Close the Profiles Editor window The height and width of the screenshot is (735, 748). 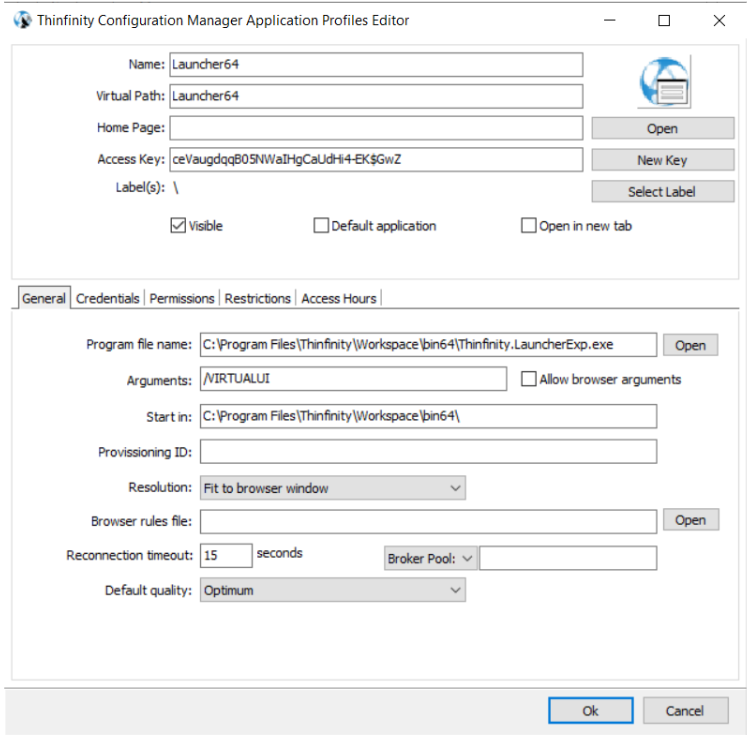point(719,21)
